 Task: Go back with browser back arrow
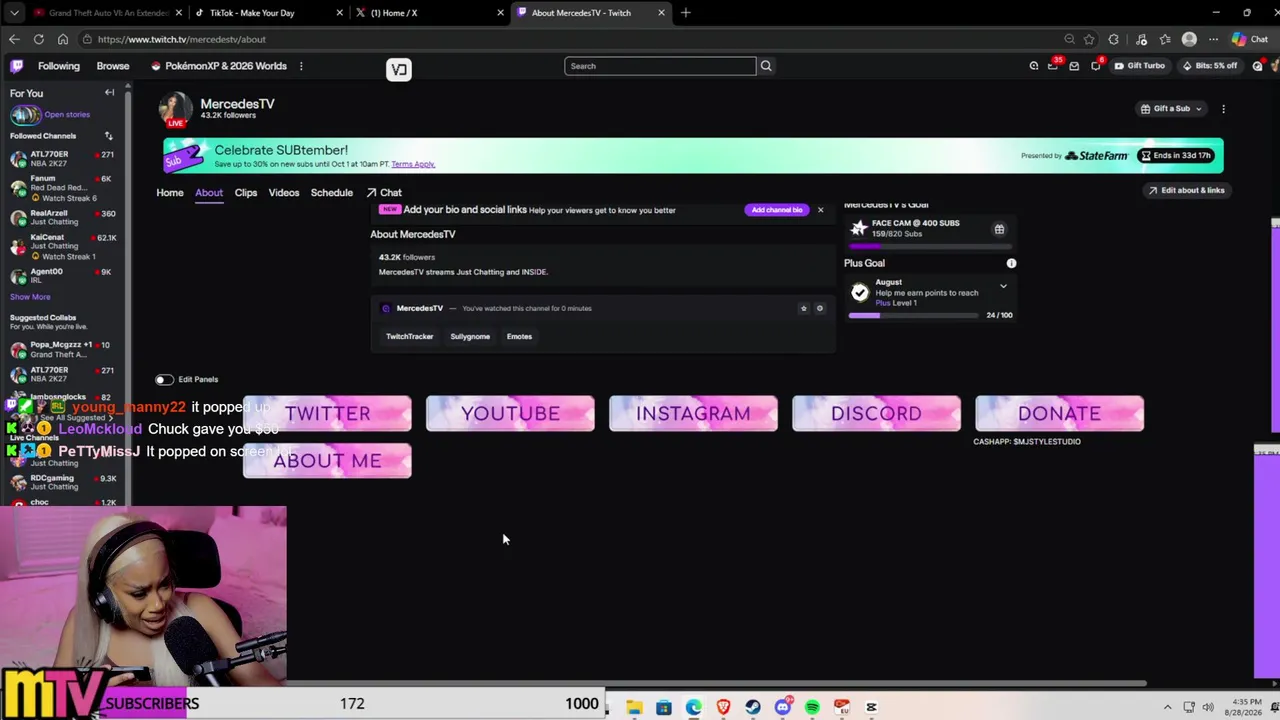click(14, 39)
